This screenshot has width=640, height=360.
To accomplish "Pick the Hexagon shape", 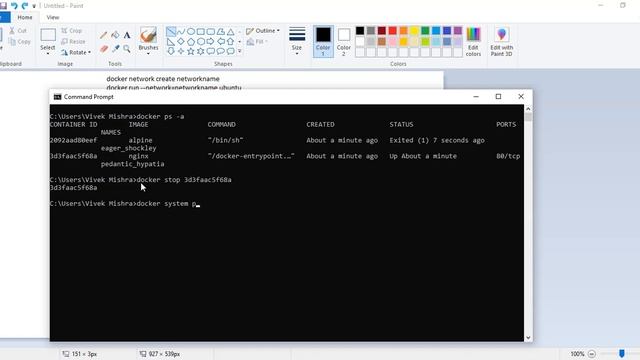I will (200, 41).
